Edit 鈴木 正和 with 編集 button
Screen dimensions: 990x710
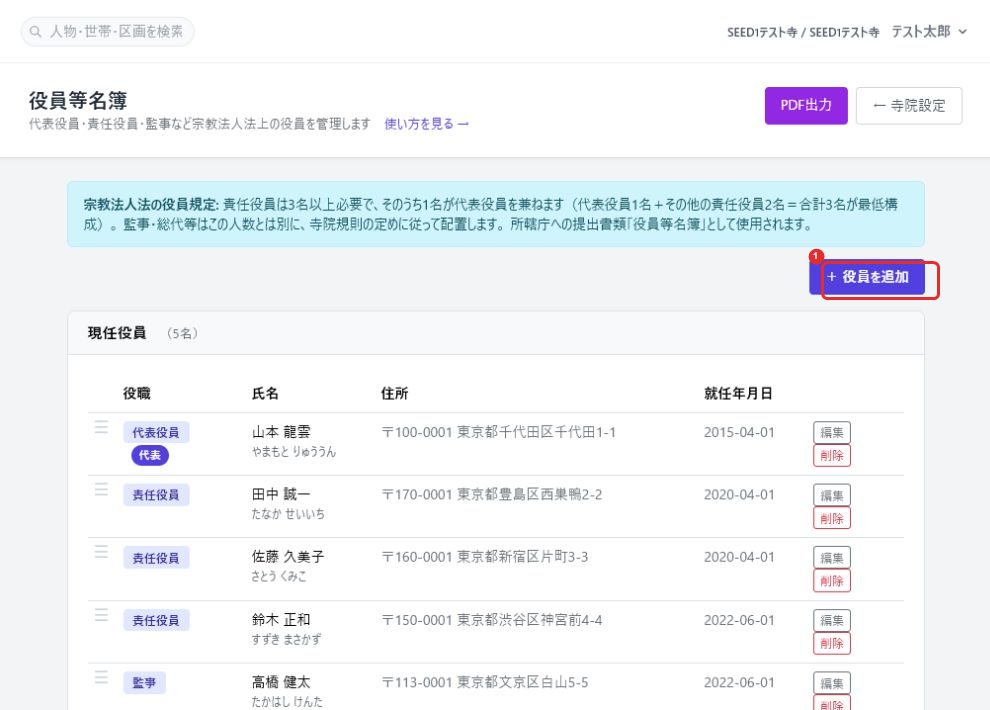(832, 620)
